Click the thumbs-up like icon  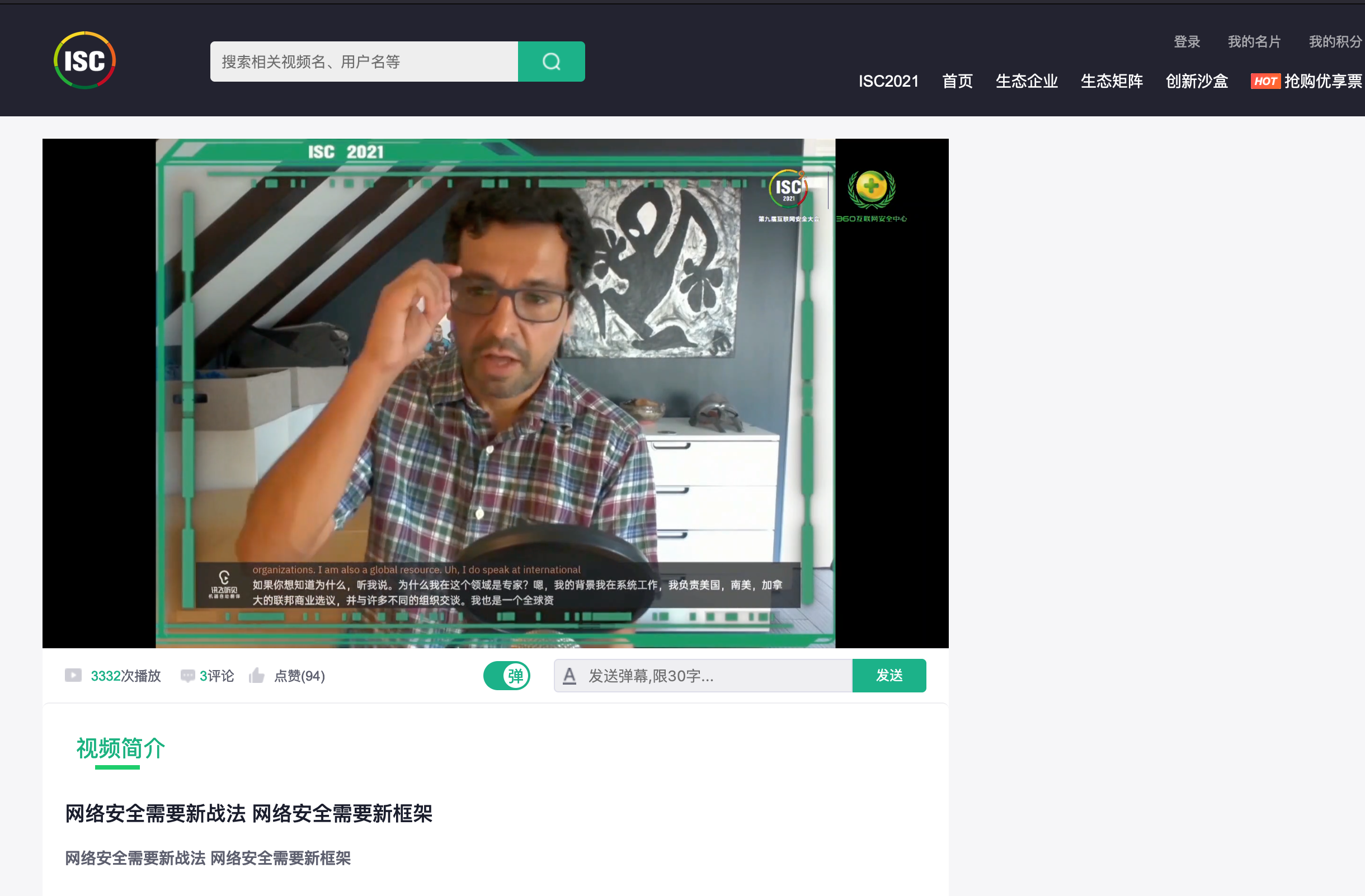pos(256,675)
